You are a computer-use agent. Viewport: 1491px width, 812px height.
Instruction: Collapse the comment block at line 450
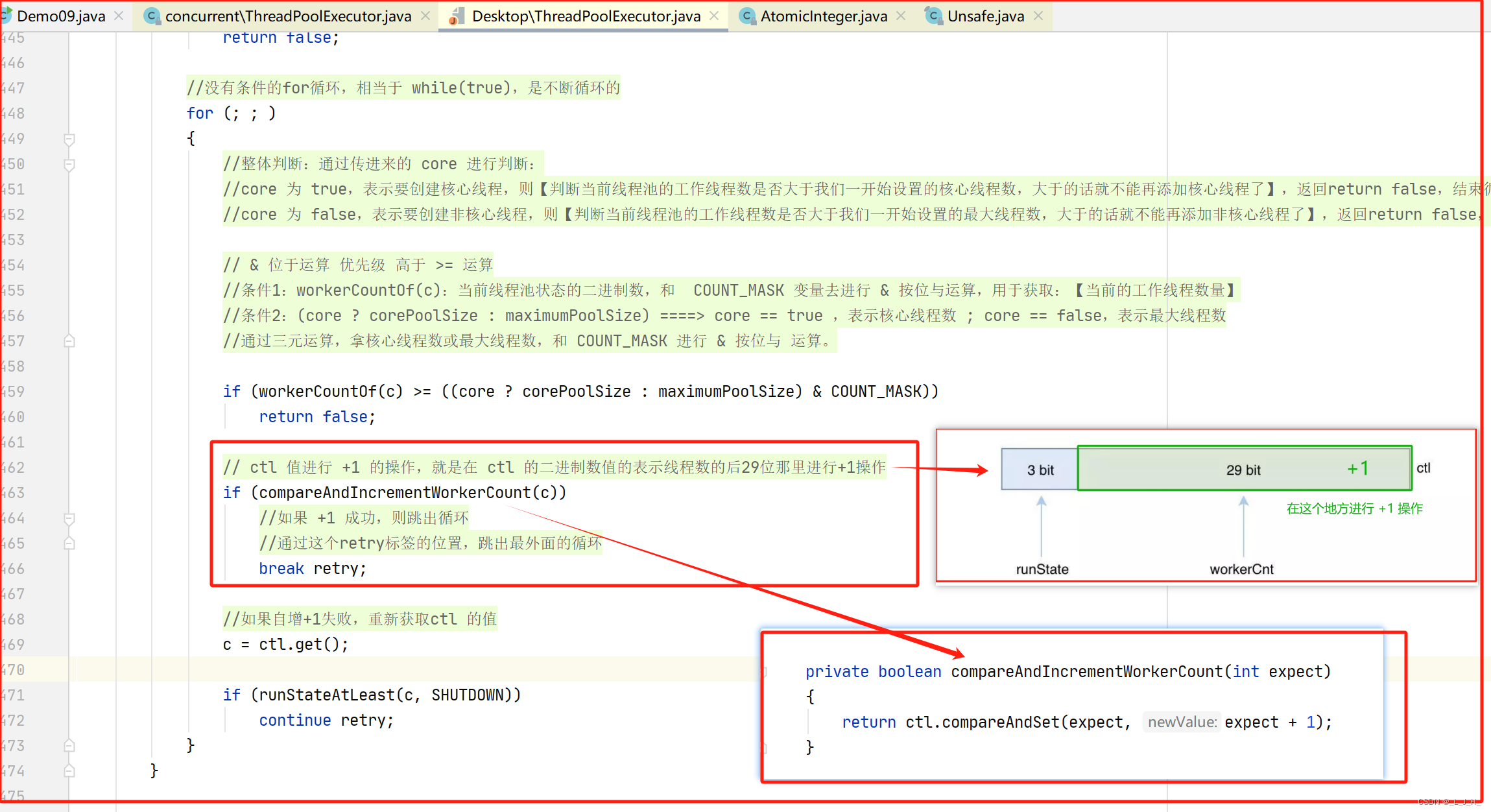point(69,164)
